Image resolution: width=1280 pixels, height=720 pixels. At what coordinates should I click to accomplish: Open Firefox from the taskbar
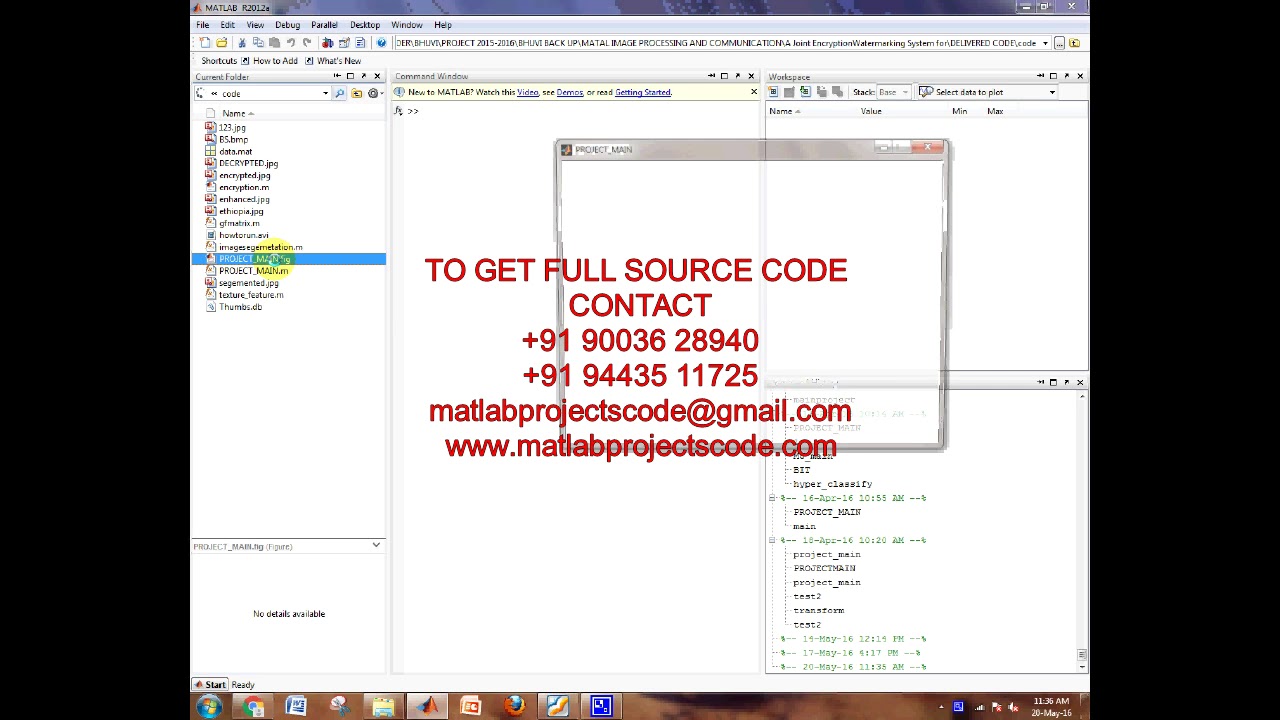[513, 707]
